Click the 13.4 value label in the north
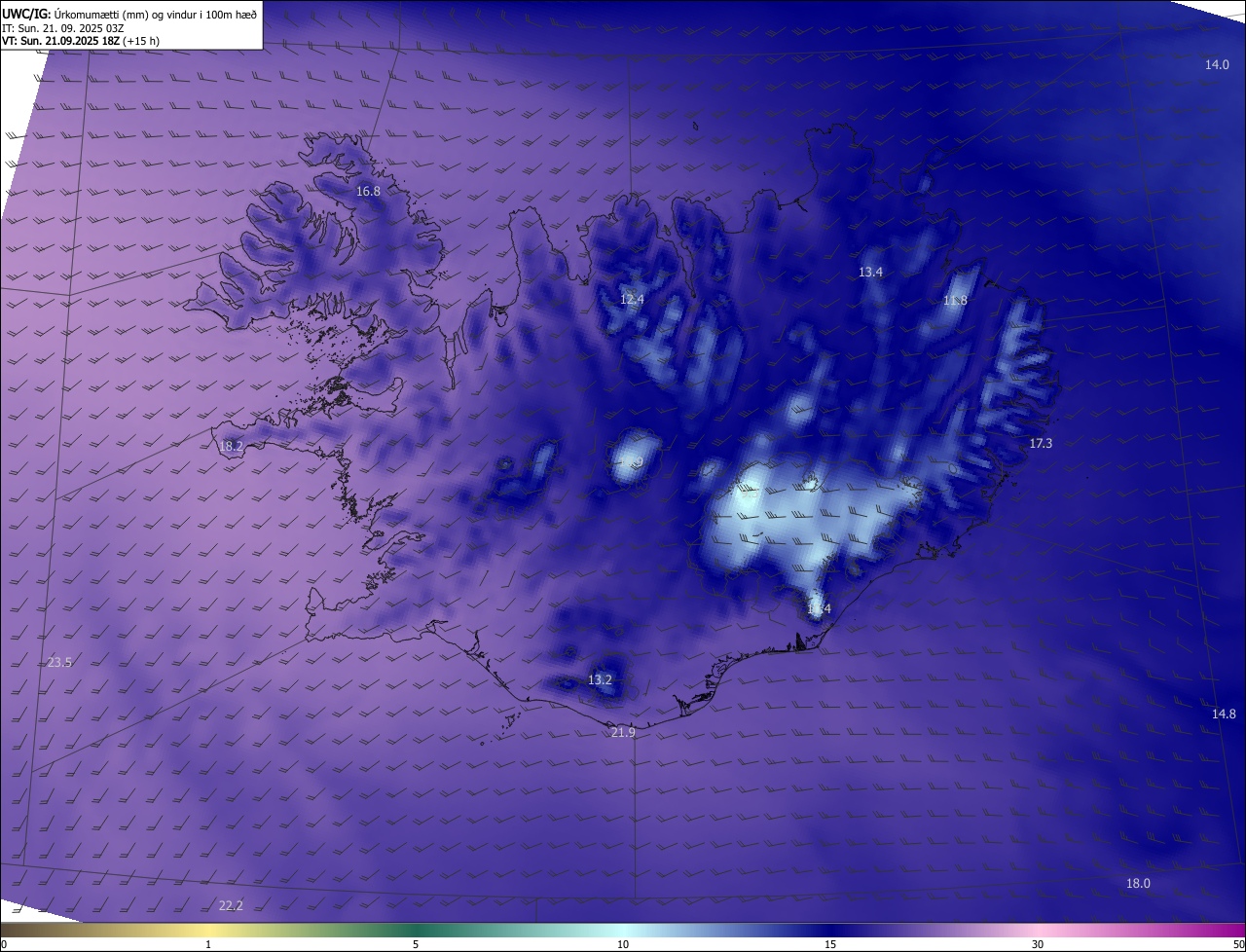This screenshot has height=952, width=1246. (x=870, y=272)
